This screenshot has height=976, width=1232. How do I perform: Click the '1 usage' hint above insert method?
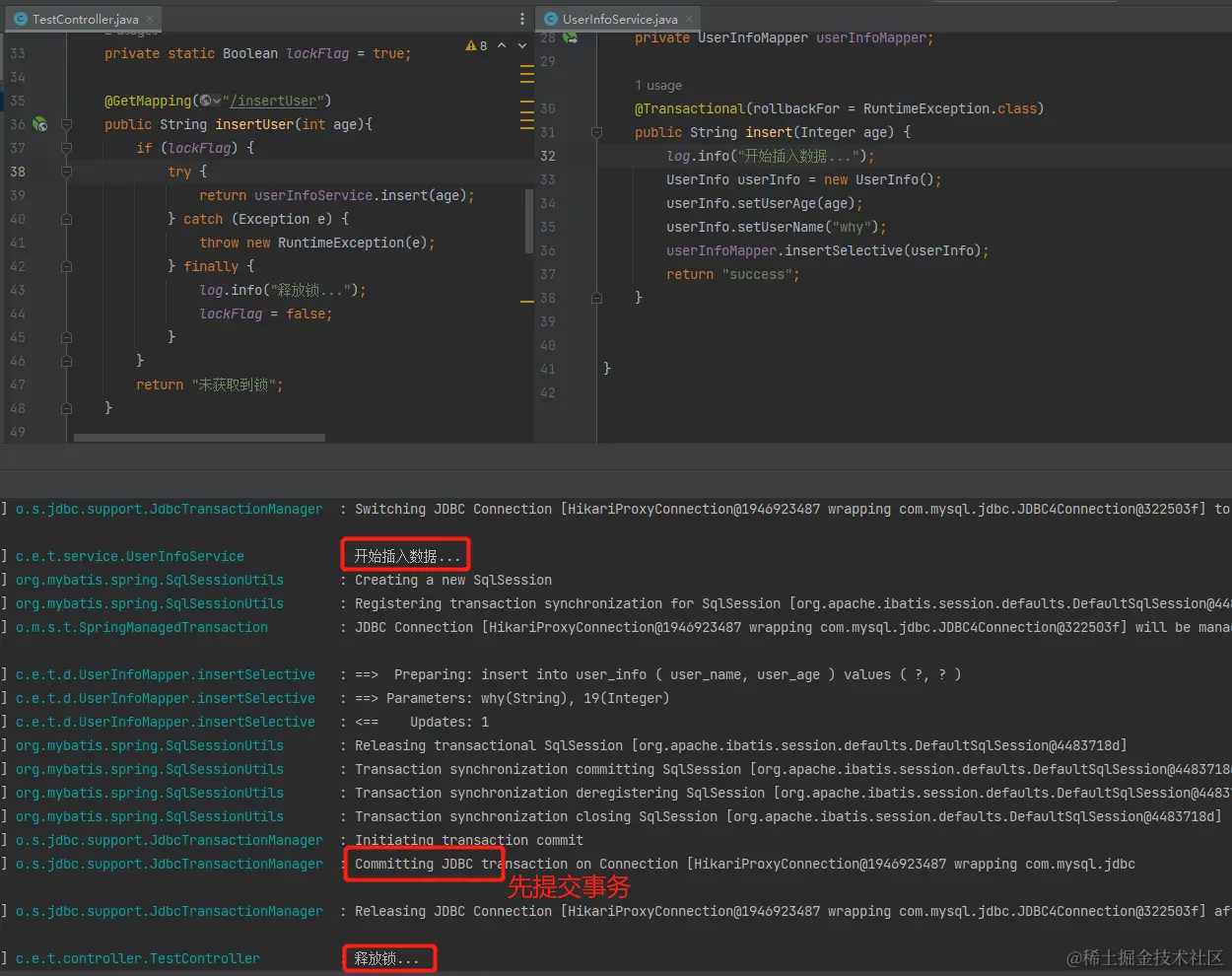[x=658, y=86]
